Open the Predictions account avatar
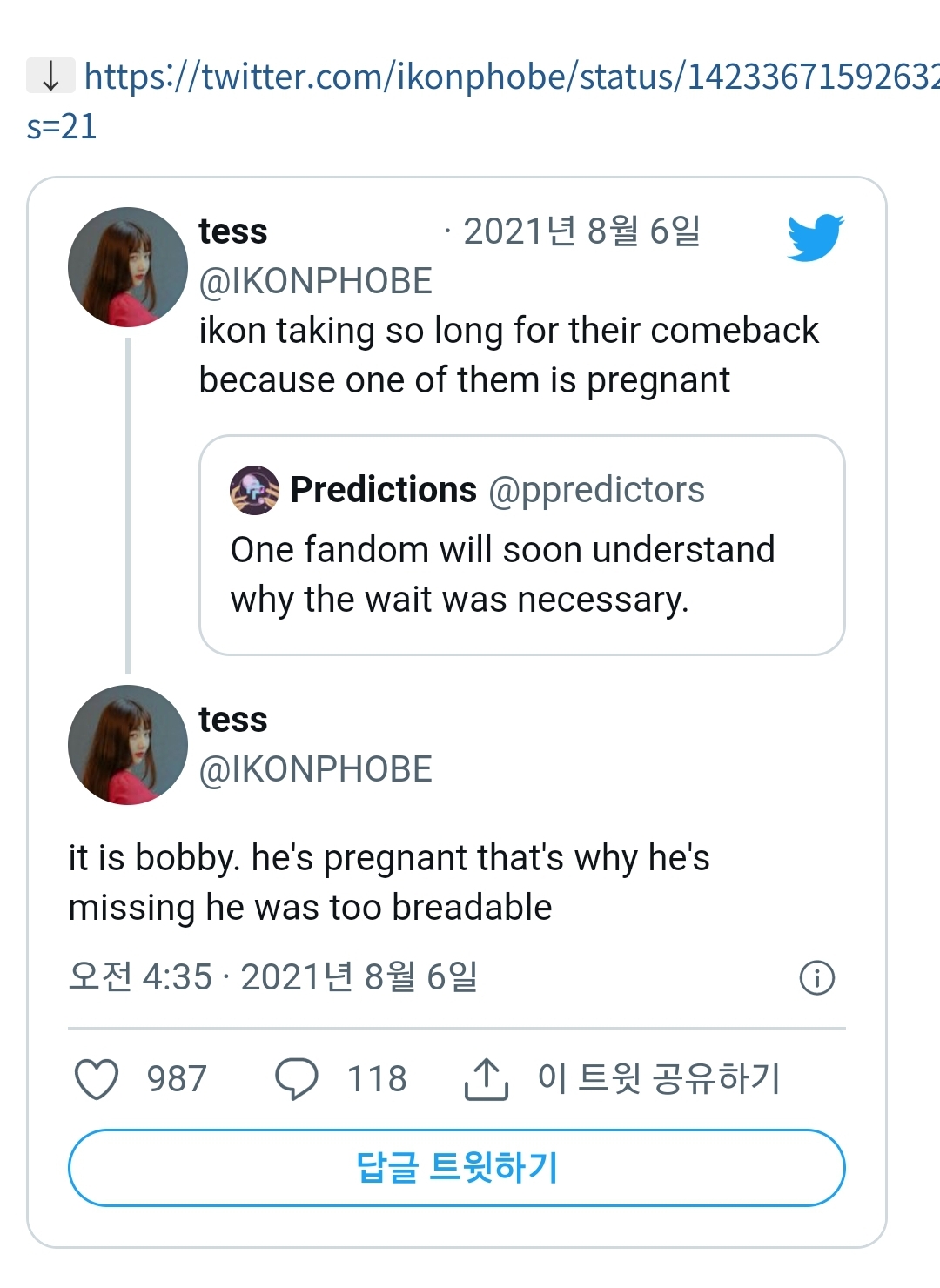 pyautogui.click(x=254, y=490)
